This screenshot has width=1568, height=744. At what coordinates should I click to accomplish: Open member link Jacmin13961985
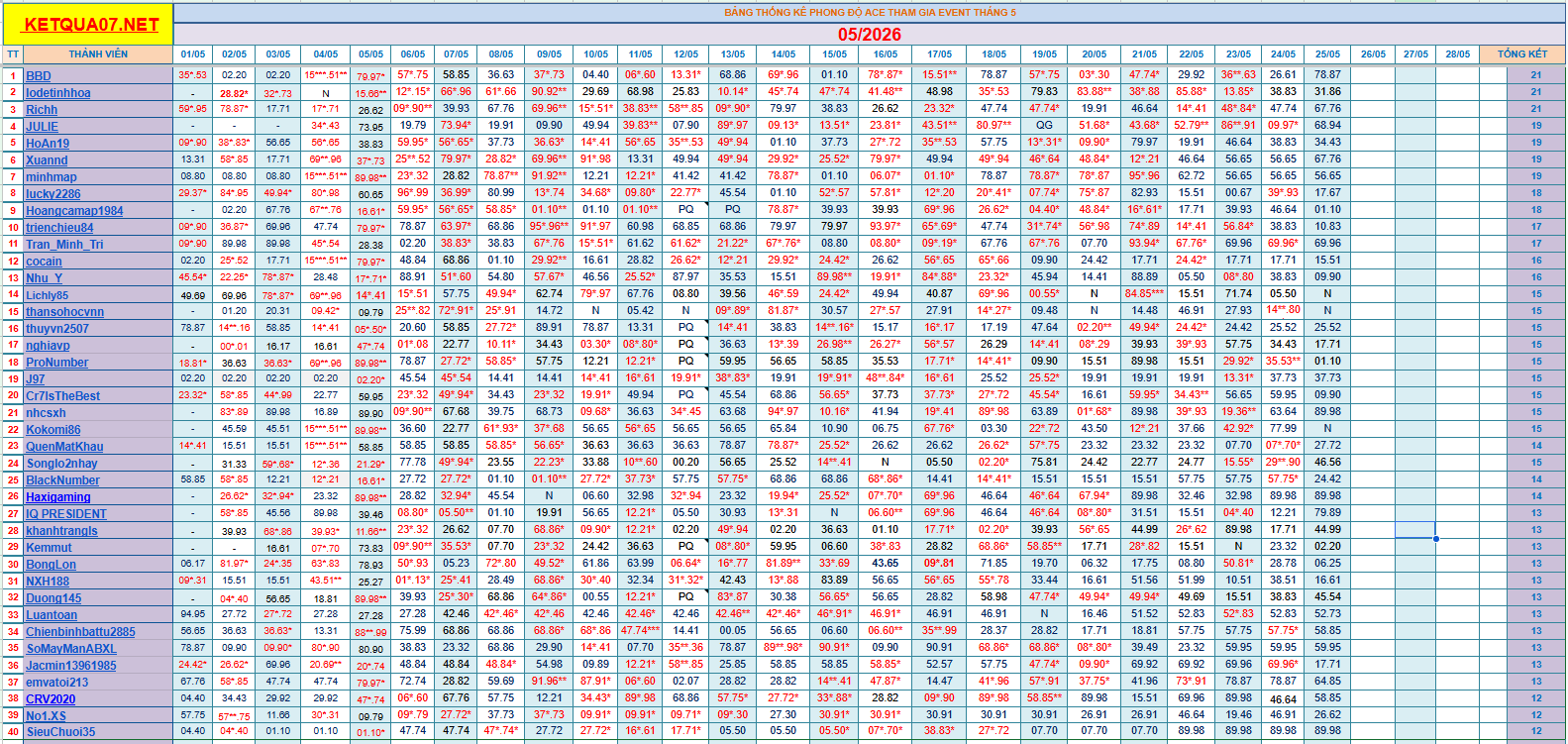click(x=71, y=666)
